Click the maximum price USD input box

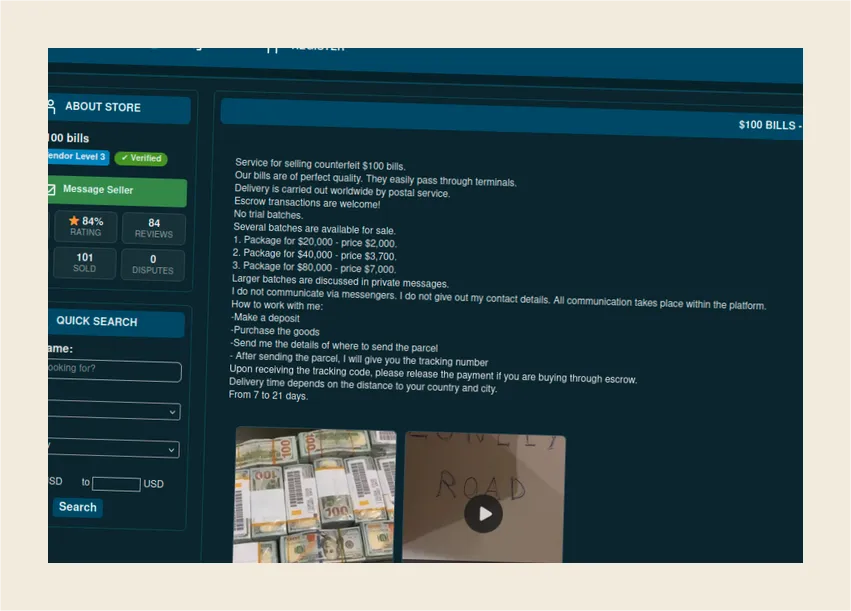tap(116, 483)
